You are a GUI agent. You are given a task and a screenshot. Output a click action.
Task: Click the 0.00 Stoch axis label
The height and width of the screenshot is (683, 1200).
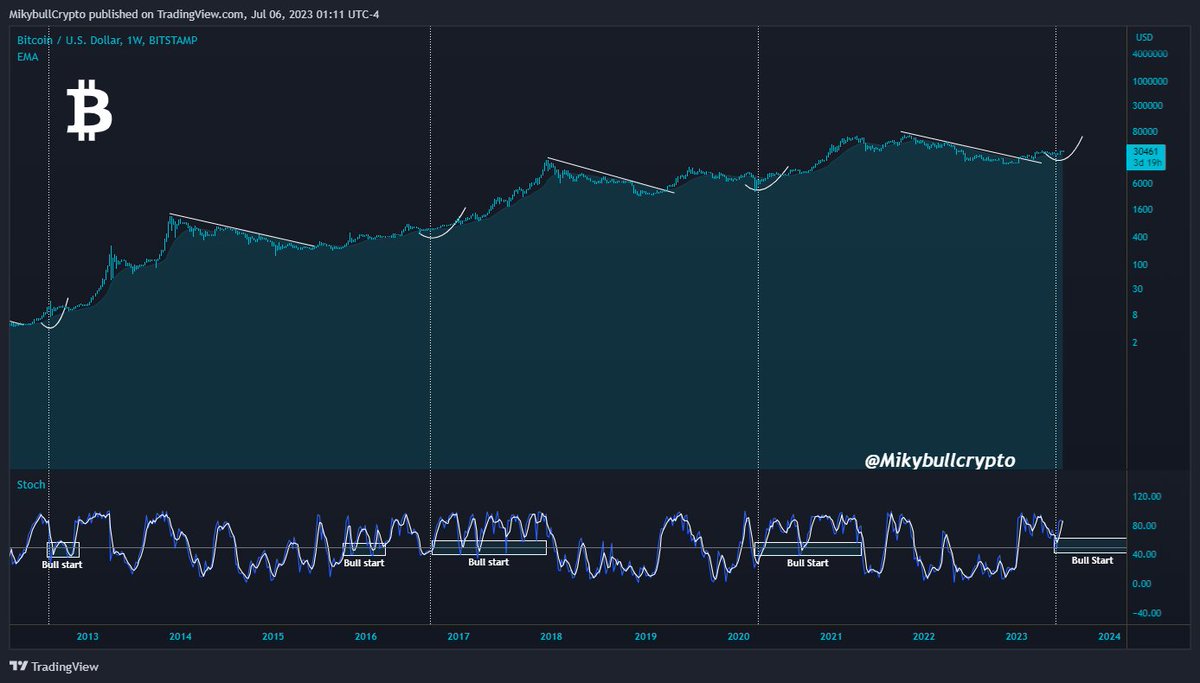(1144, 584)
